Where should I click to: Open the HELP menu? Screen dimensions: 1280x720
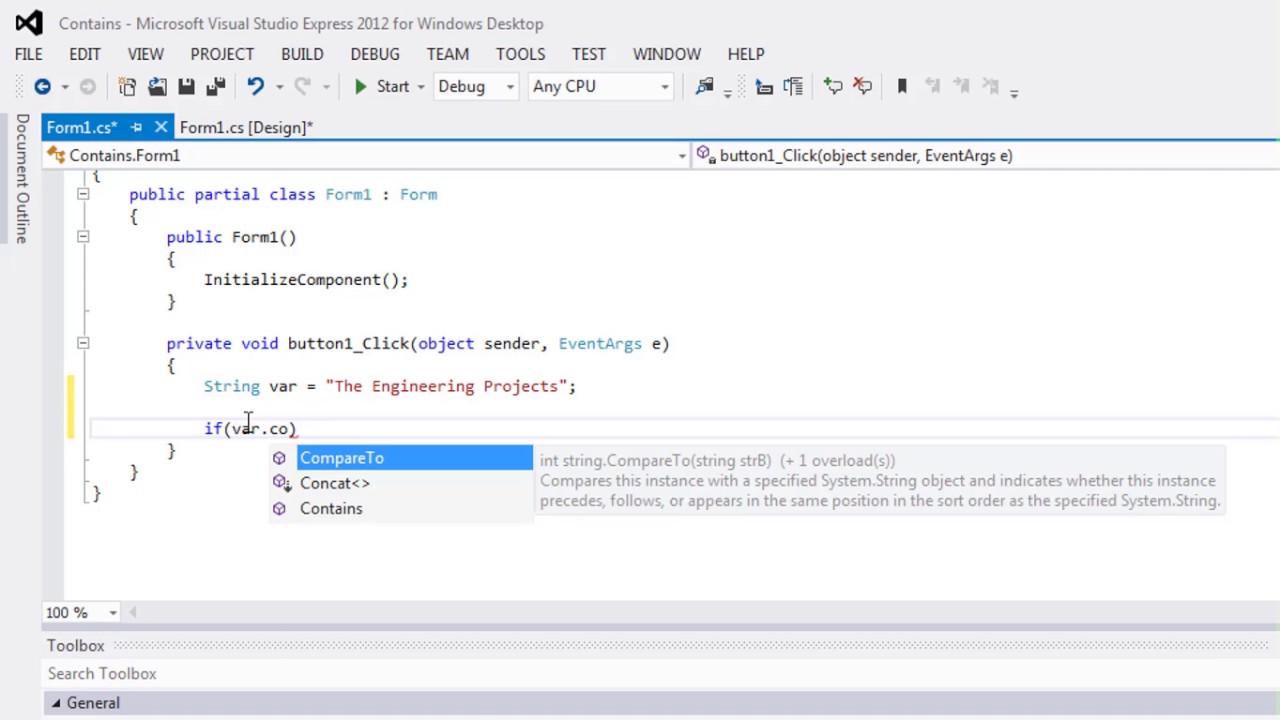[746, 54]
